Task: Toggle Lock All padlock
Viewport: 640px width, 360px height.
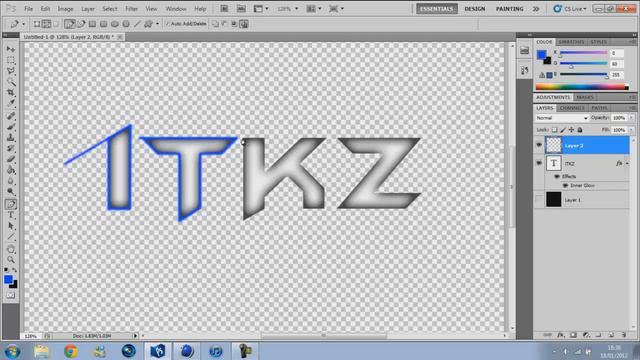Action: point(580,130)
